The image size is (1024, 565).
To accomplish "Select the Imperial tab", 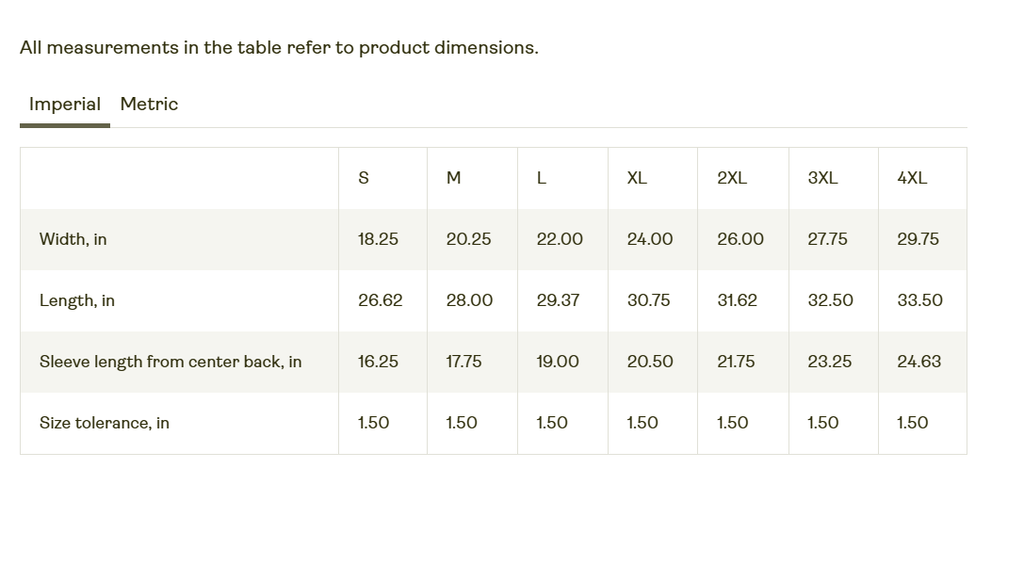I will (64, 104).
